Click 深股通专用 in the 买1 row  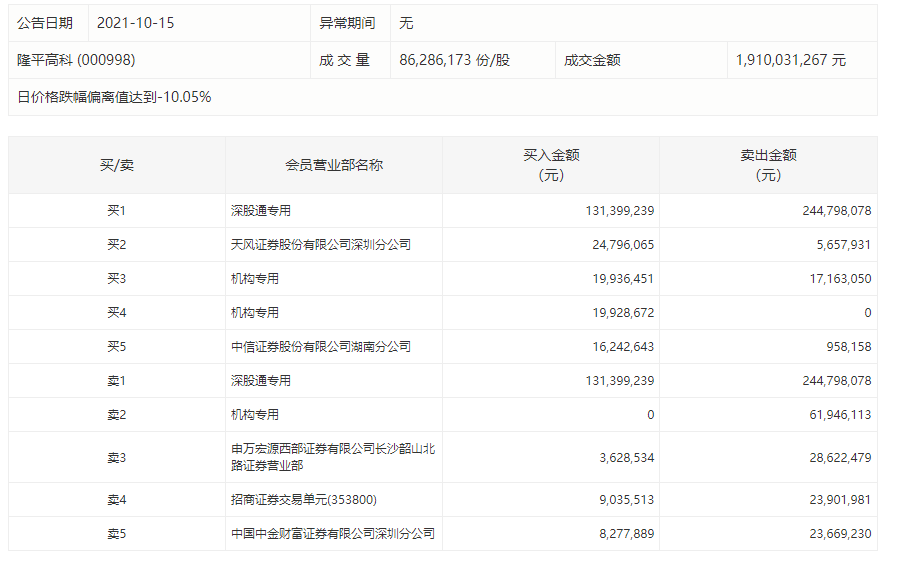point(260,211)
